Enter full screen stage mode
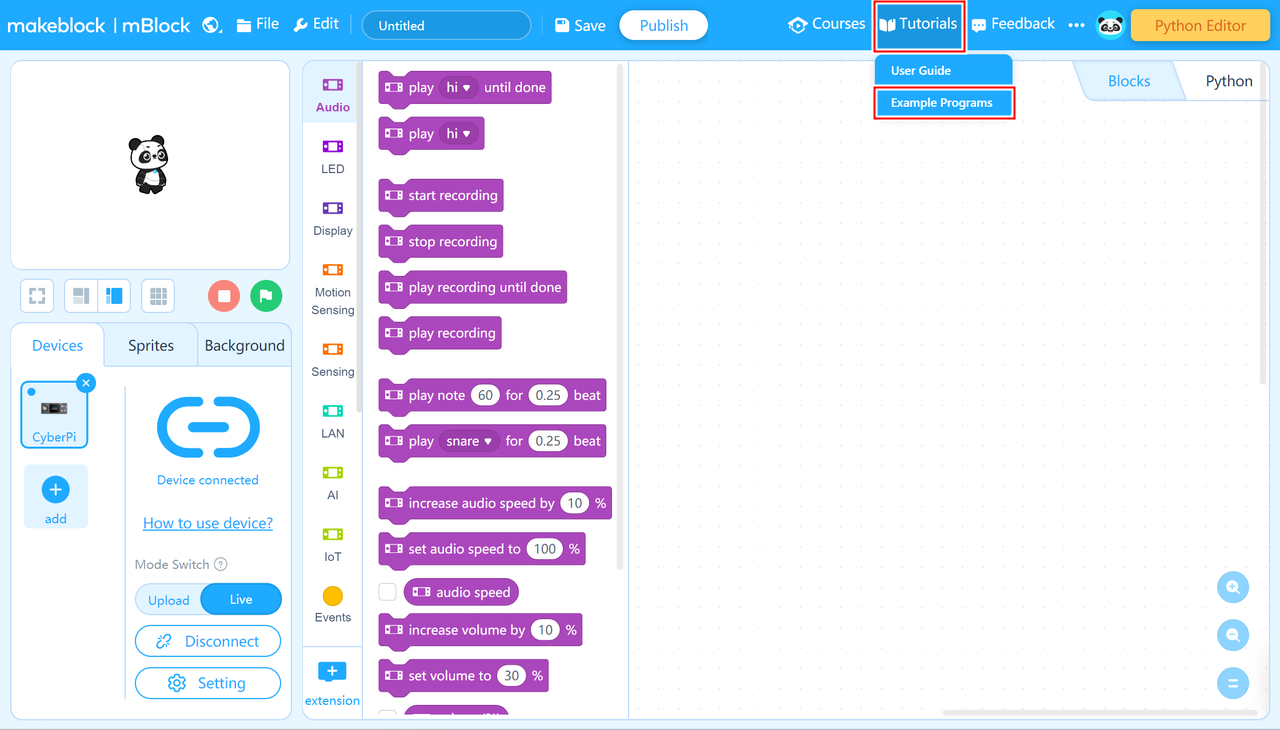The height and width of the screenshot is (730, 1280). click(37, 296)
